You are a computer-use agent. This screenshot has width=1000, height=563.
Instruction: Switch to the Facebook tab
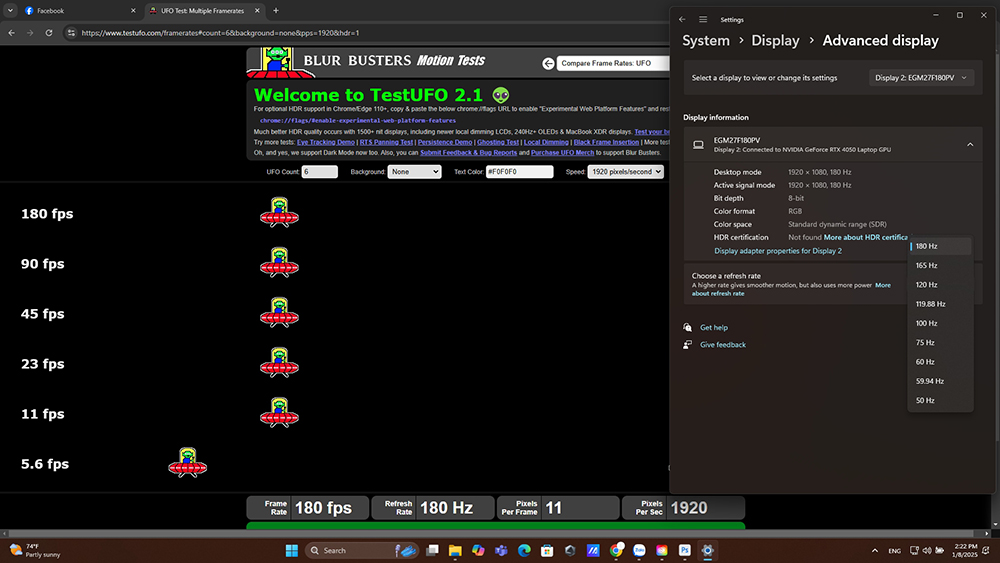[x=78, y=11]
